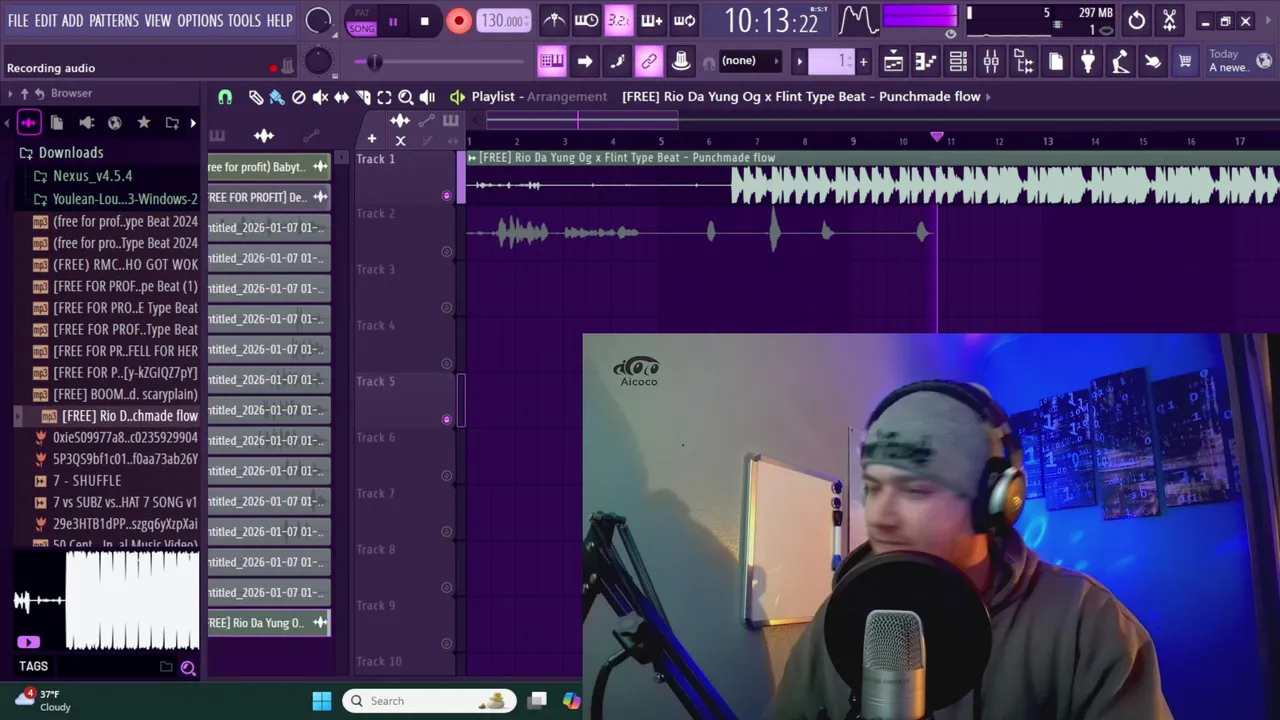Select the speaker sounds browser tab
The width and height of the screenshot is (1280, 720).
[x=86, y=123]
